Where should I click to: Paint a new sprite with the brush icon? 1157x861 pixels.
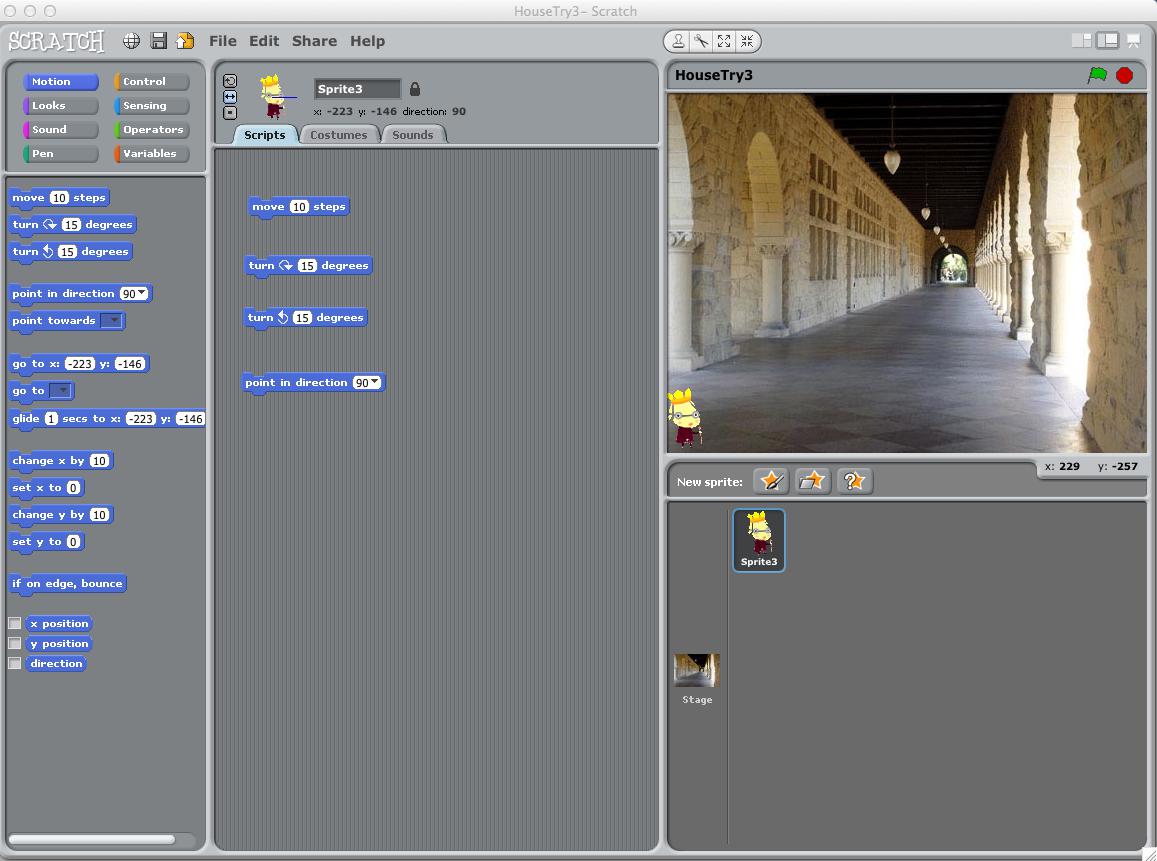(771, 481)
